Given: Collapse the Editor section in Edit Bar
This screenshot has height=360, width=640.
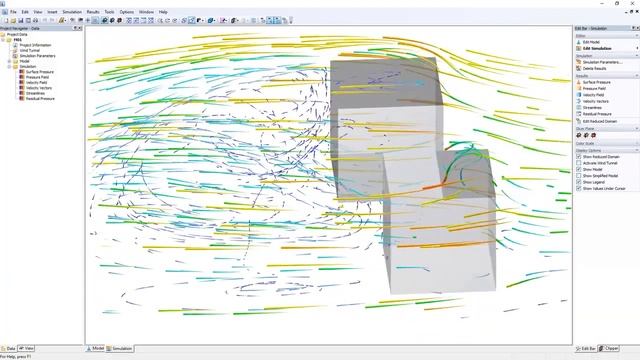Looking at the screenshot, I should click(637, 36).
